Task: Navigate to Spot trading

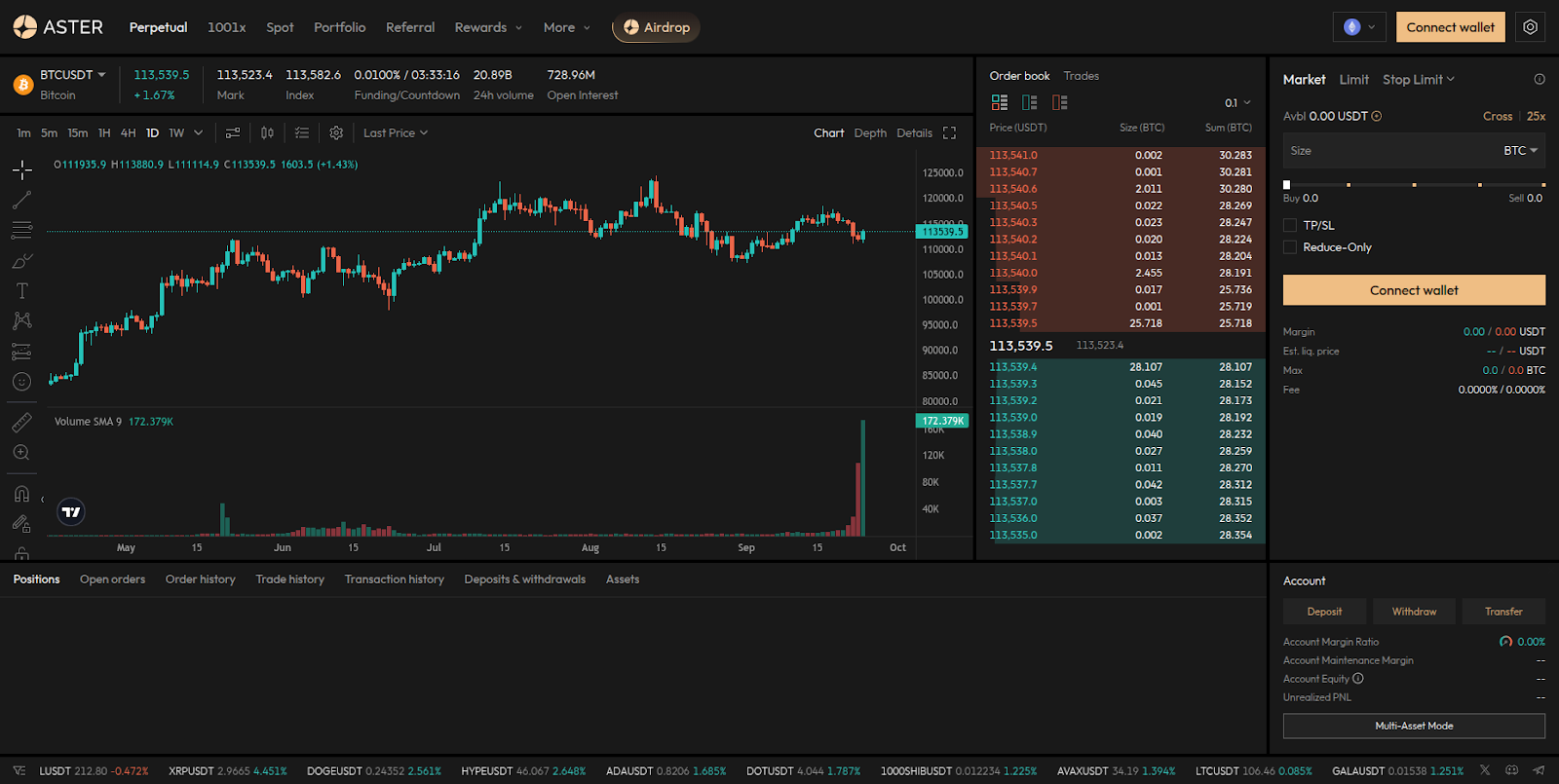Action: [x=280, y=27]
